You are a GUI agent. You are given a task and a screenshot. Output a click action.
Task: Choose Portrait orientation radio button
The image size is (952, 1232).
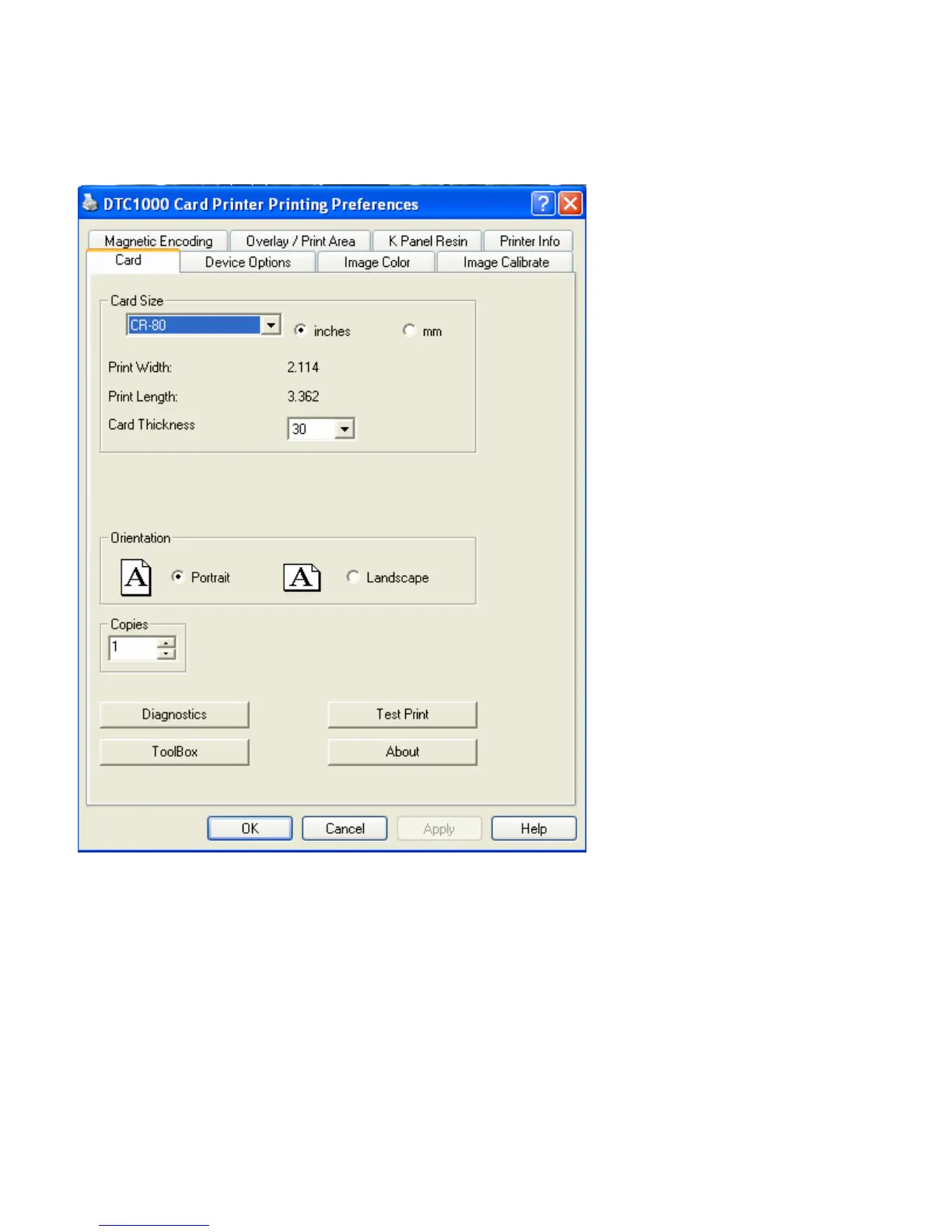click(177, 576)
